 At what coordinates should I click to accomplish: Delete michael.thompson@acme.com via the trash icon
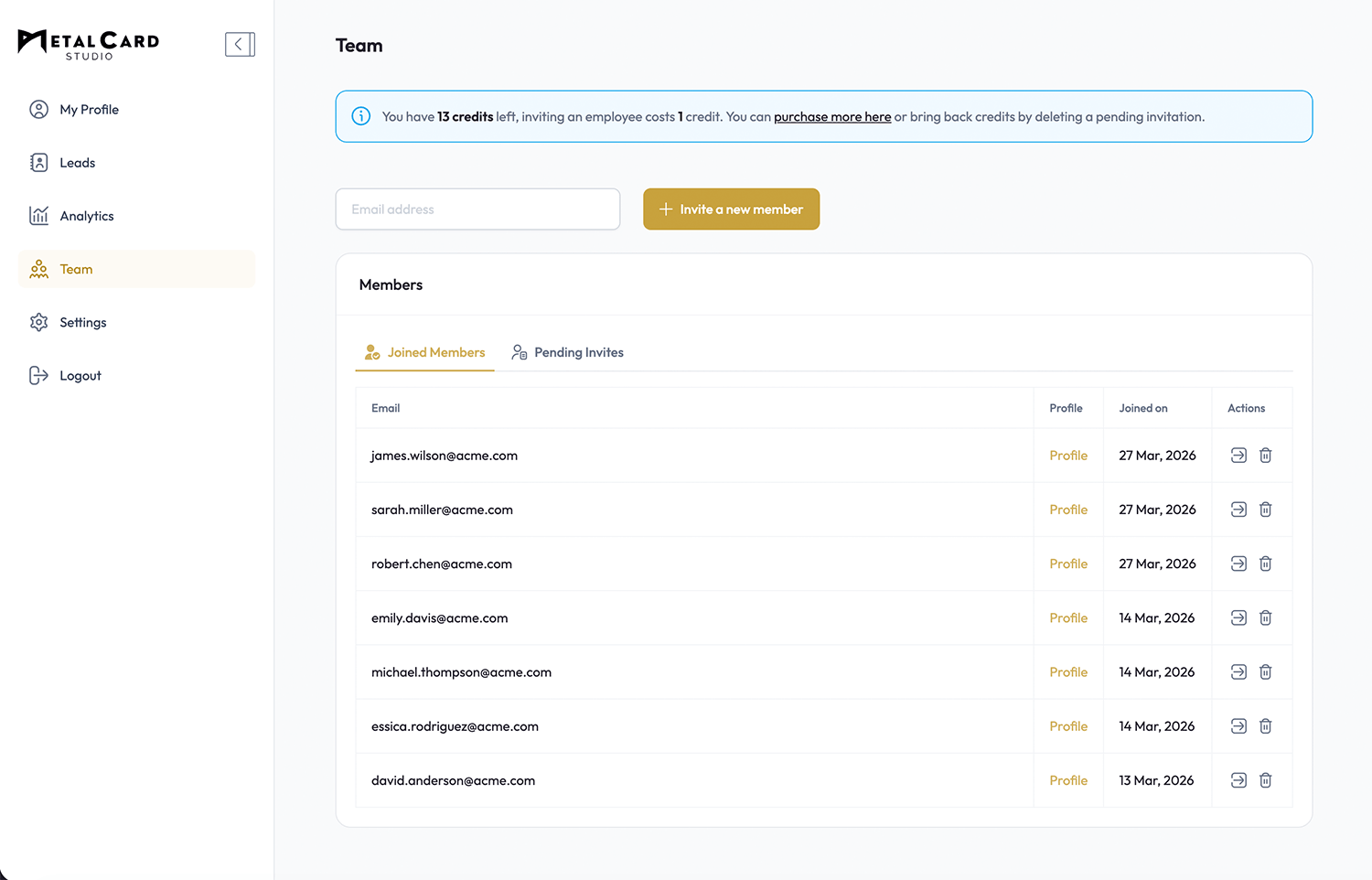click(1265, 672)
